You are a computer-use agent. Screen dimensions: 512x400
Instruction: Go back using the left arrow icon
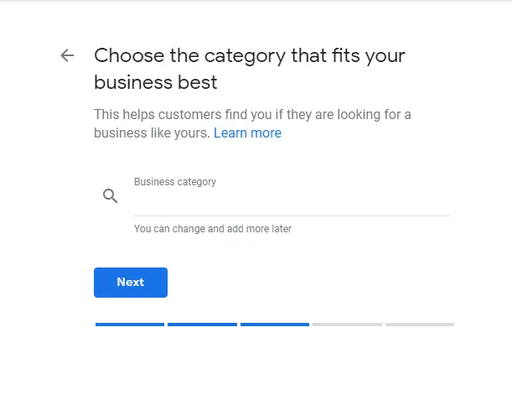tap(67, 55)
